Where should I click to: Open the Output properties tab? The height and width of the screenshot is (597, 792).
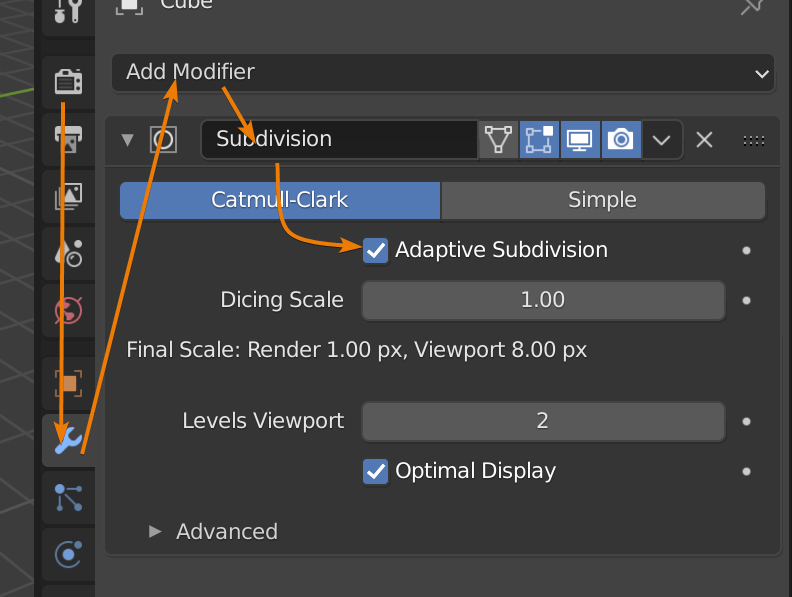tap(68, 139)
